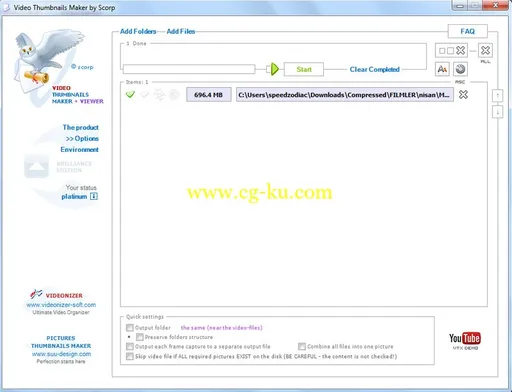
Task: Move item up with the up arrow
Action: pos(497,96)
